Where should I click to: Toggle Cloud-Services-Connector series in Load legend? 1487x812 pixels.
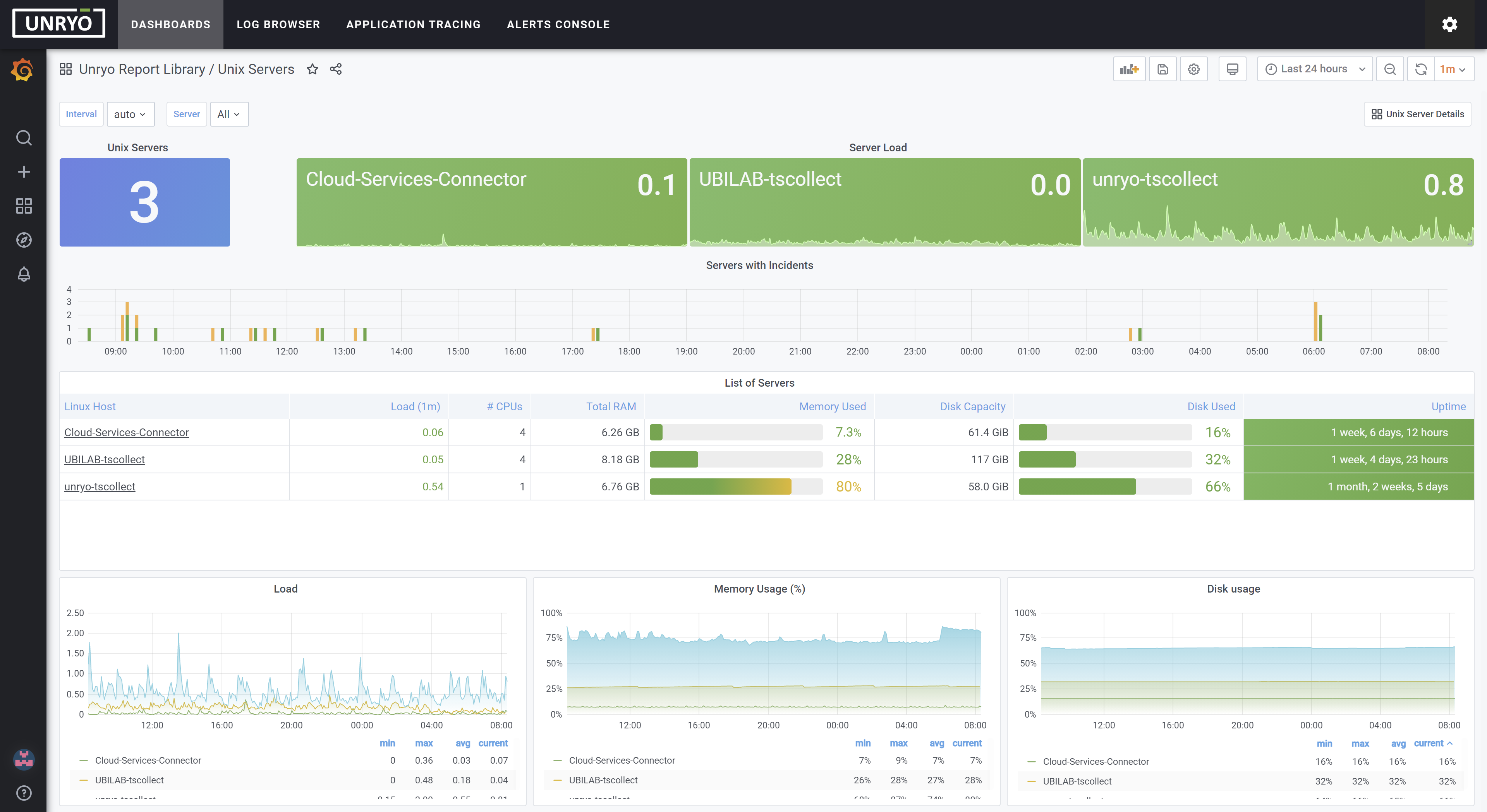[148, 761]
